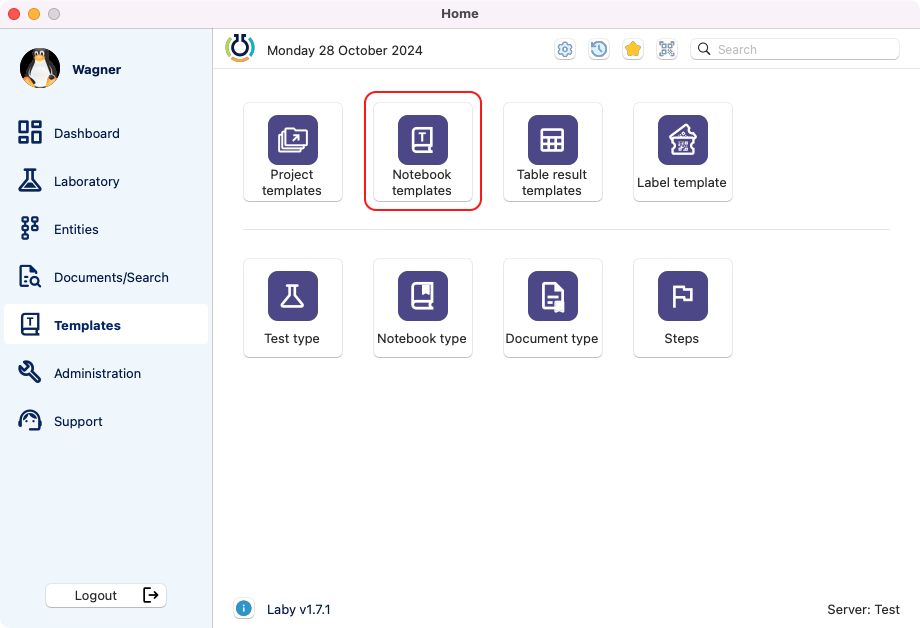Click the Wagner username text
This screenshot has height=628, width=920.
(96, 69)
